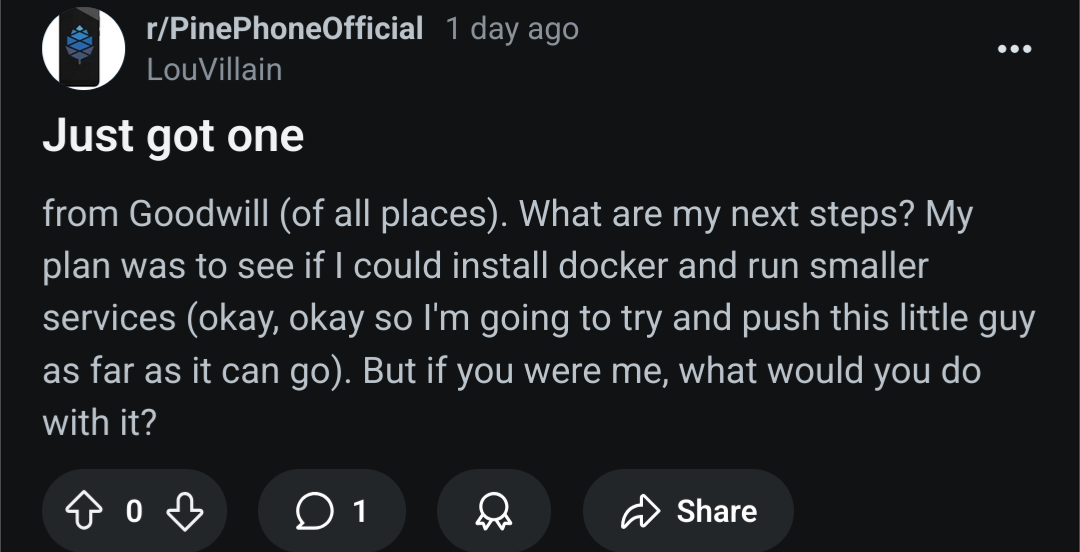
Task: Click the vote count showing 0
Action: 133,511
